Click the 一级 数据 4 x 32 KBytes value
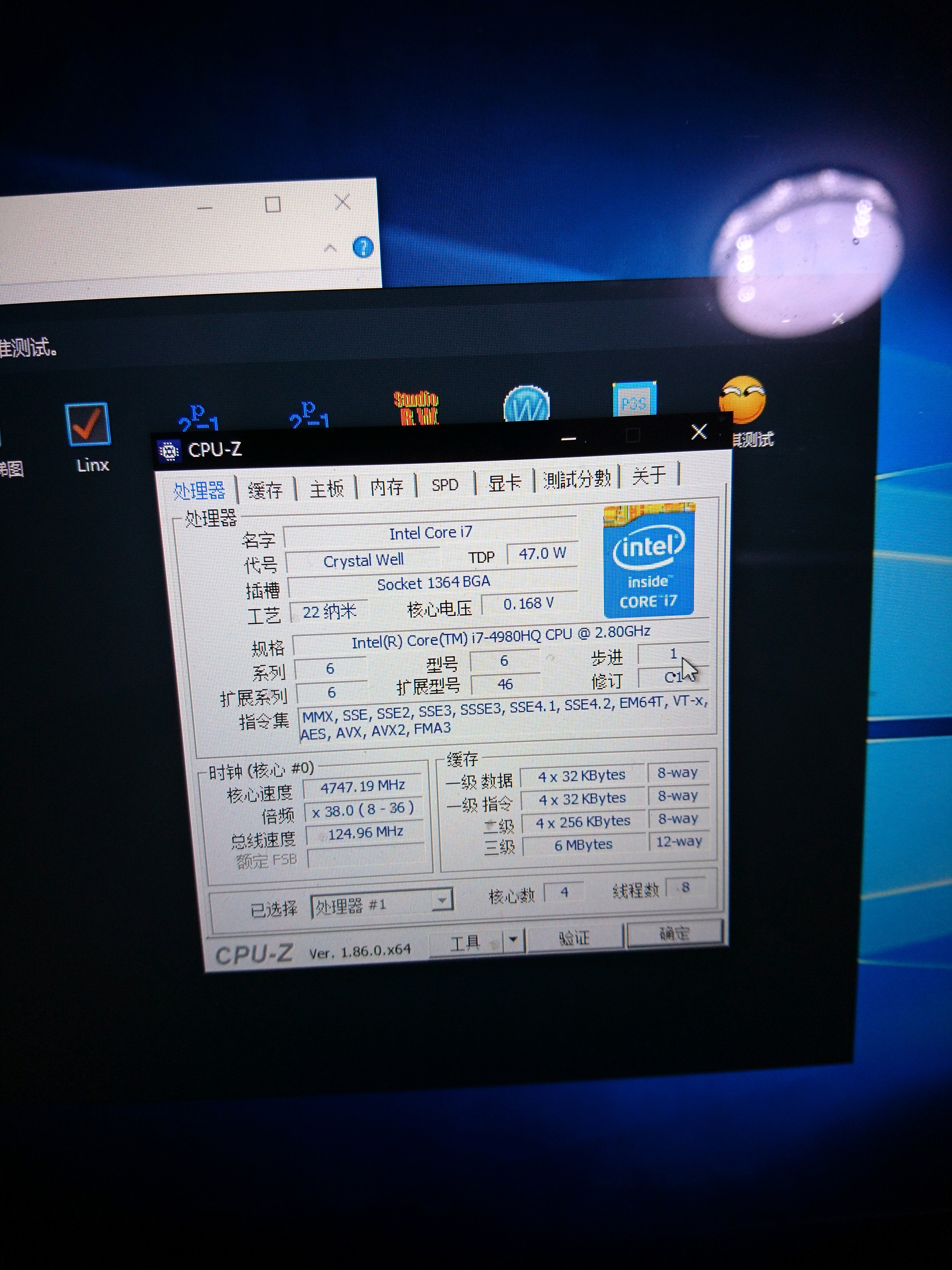Viewport: 952px width, 1270px height. point(581,776)
